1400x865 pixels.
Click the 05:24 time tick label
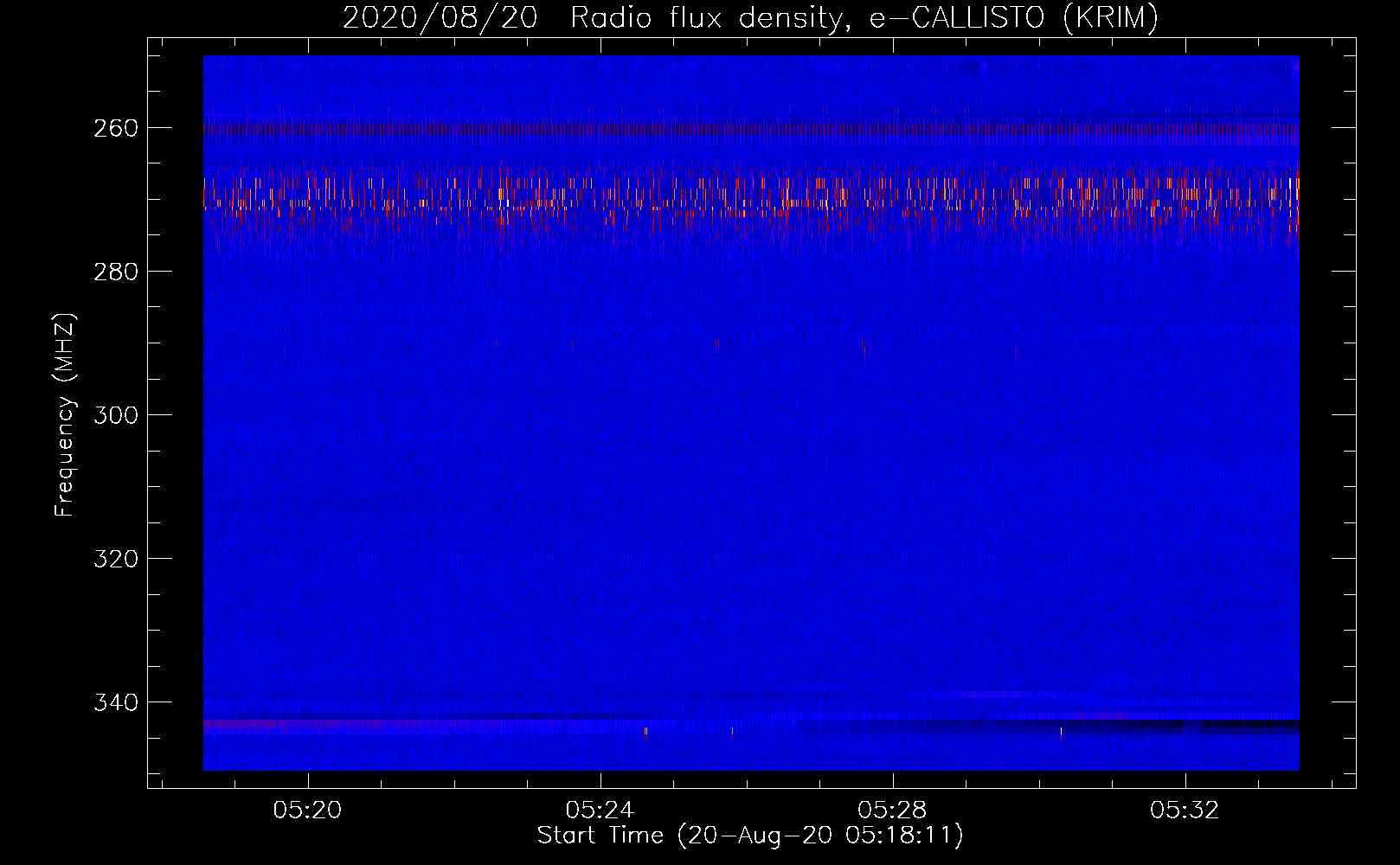pyautogui.click(x=600, y=810)
